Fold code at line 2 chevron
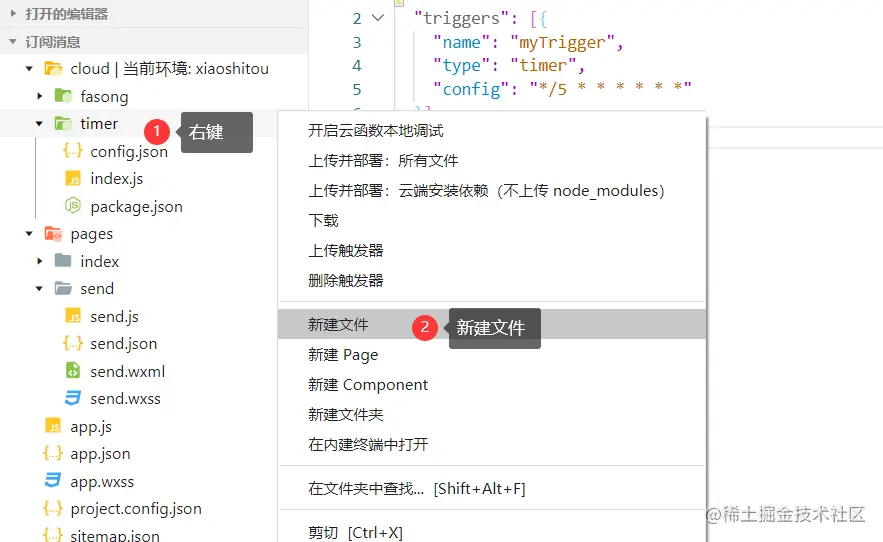The height and width of the screenshot is (542, 883). click(x=378, y=18)
